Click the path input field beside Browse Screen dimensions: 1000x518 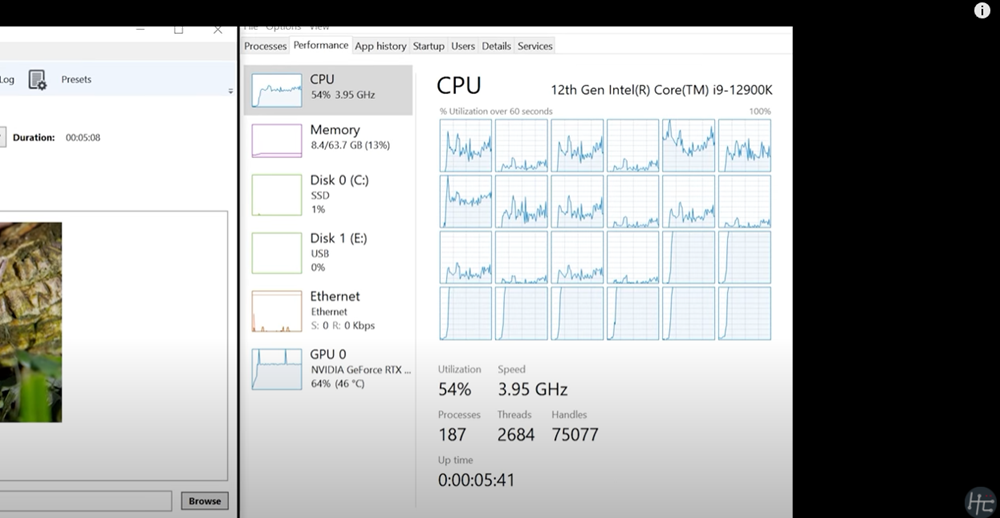point(85,501)
